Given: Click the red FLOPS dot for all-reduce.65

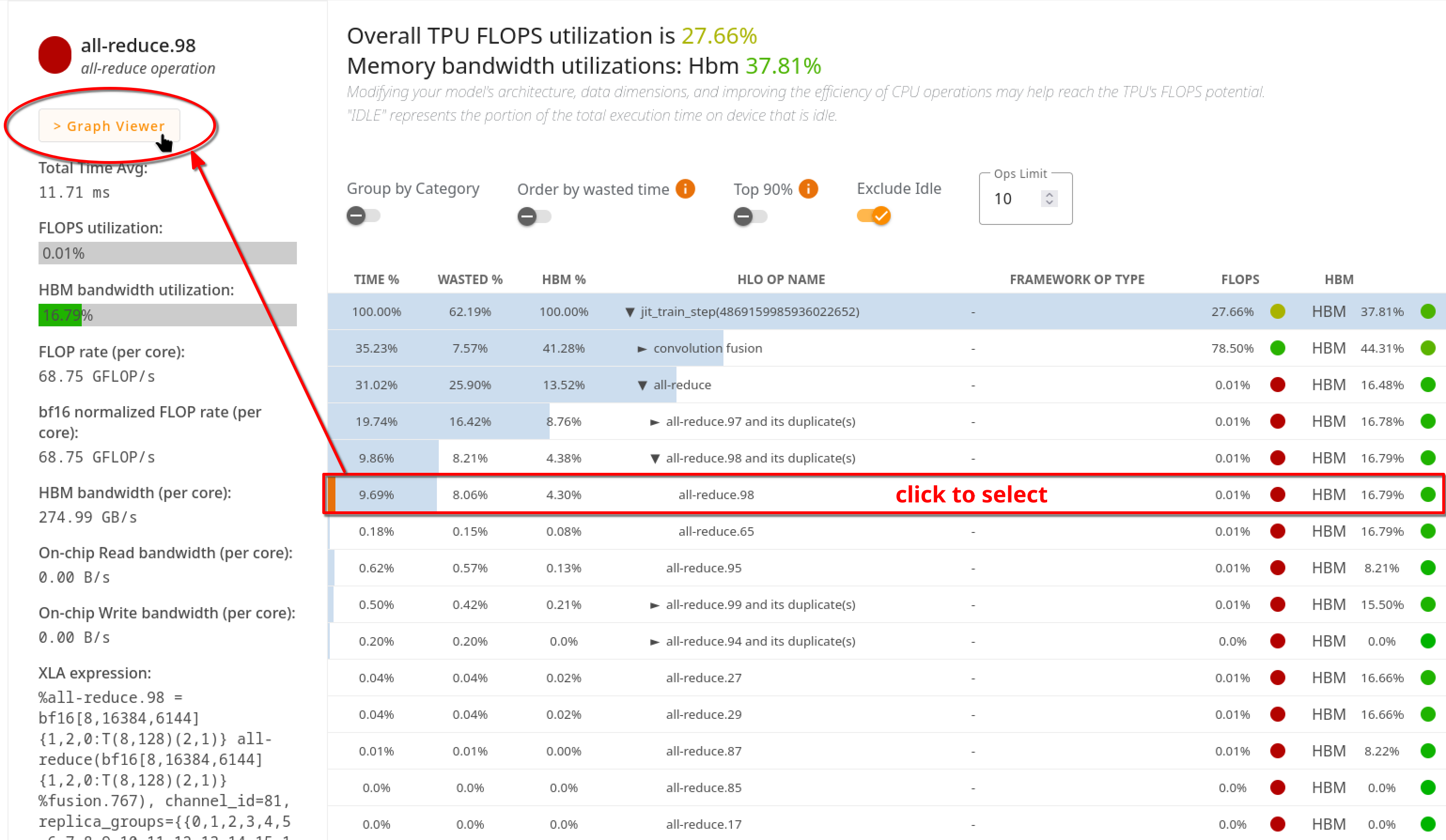Looking at the screenshot, I should pos(1278,531).
